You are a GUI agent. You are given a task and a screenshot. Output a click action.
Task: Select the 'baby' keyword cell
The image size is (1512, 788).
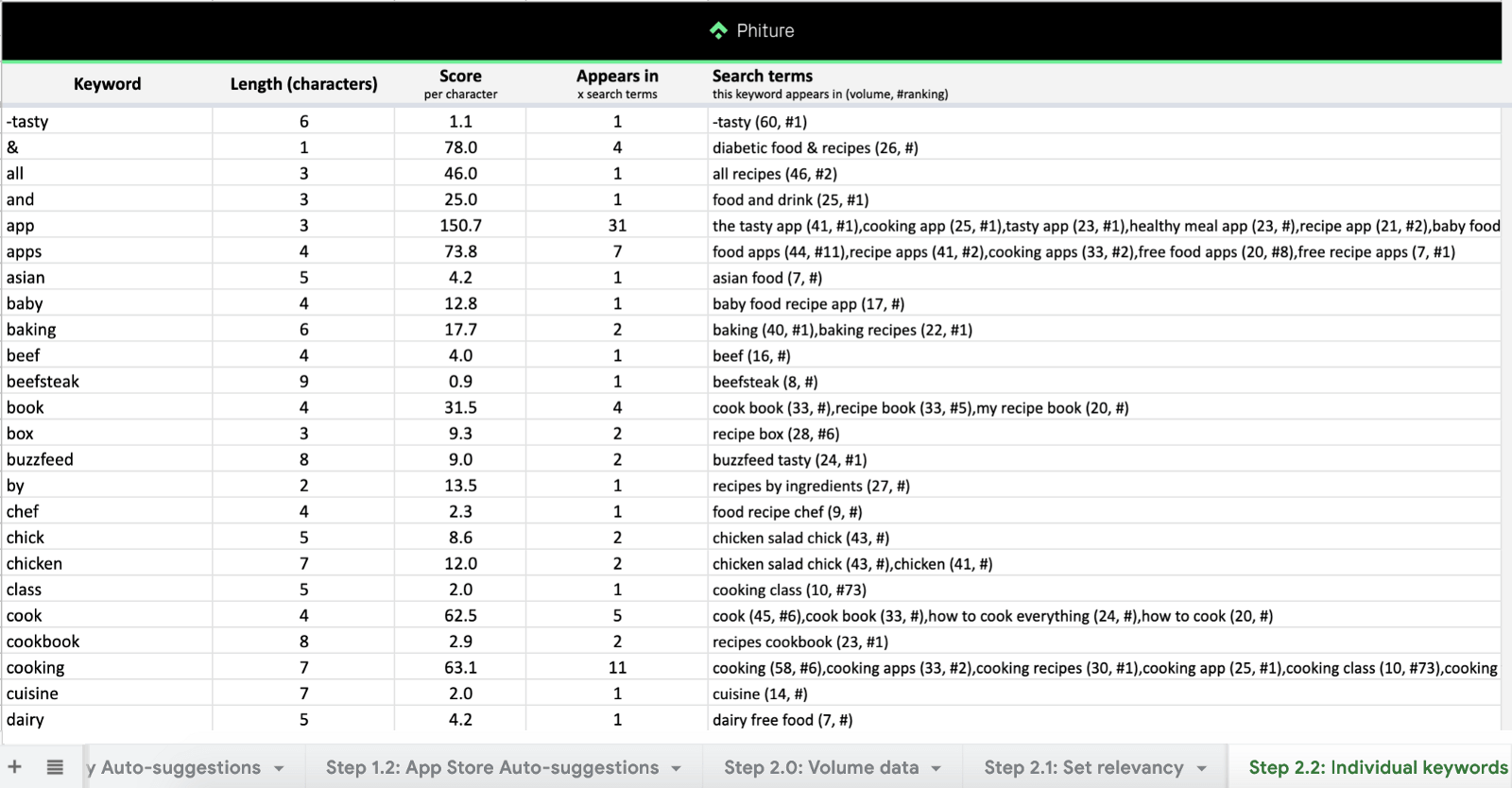click(x=107, y=303)
